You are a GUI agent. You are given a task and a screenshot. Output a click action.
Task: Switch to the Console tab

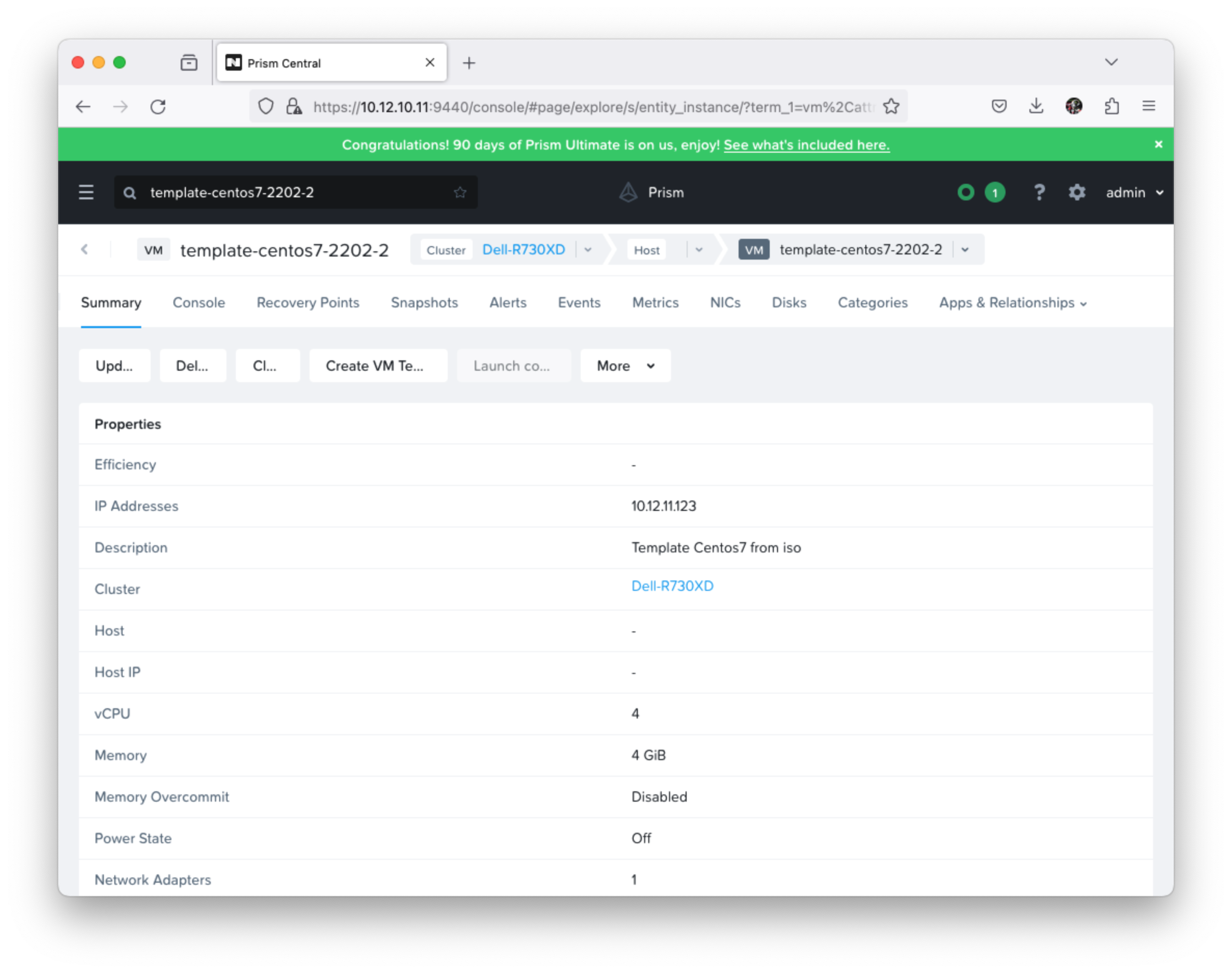click(x=198, y=303)
